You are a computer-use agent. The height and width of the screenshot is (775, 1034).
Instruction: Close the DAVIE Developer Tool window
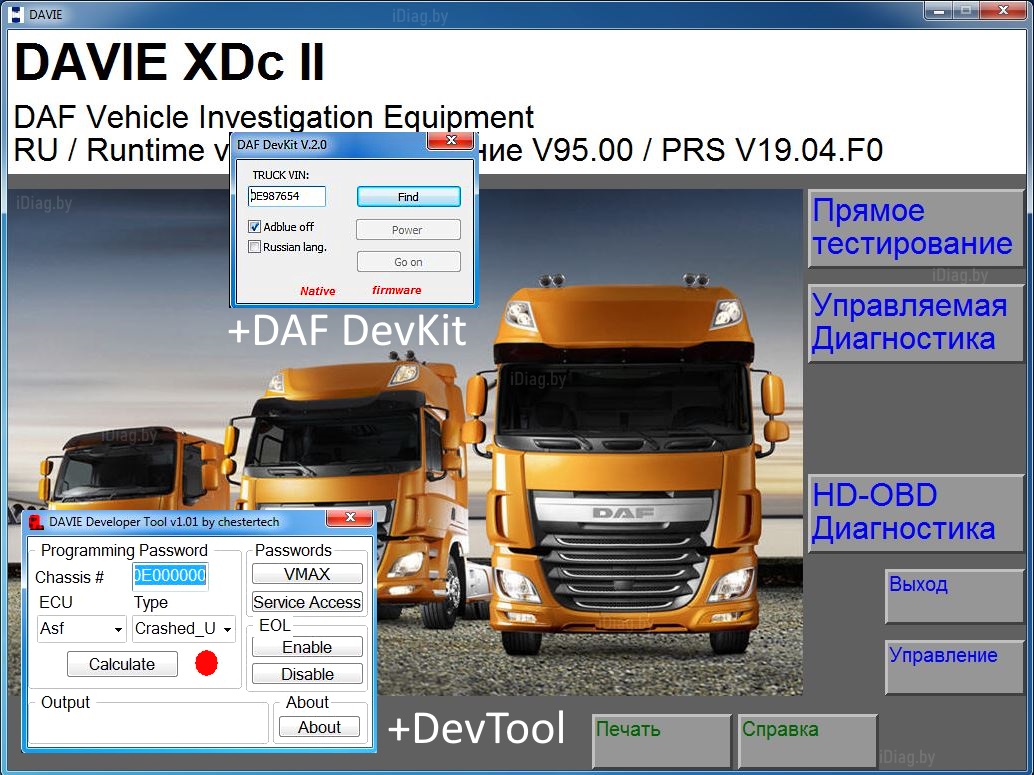click(350, 518)
